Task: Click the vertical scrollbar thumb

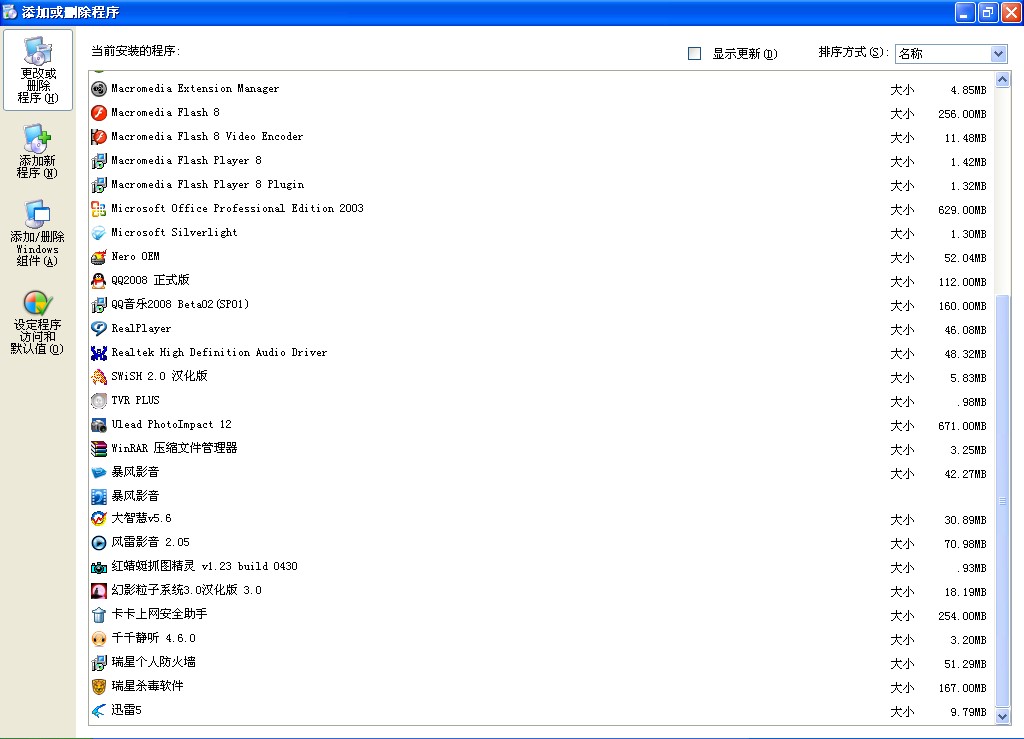Action: click(1002, 501)
